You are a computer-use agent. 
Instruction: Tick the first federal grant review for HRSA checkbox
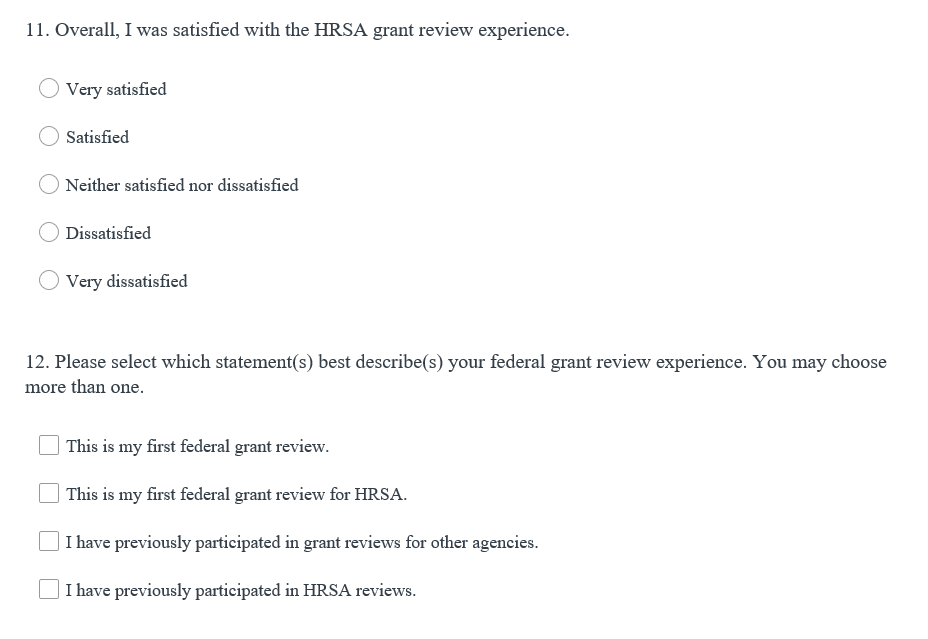49,493
